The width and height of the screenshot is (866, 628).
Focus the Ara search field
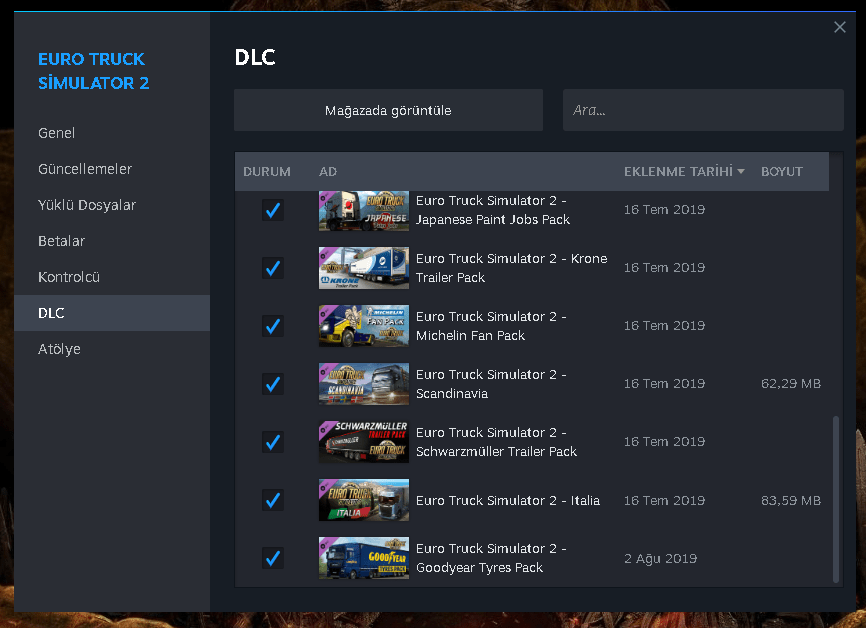703,110
